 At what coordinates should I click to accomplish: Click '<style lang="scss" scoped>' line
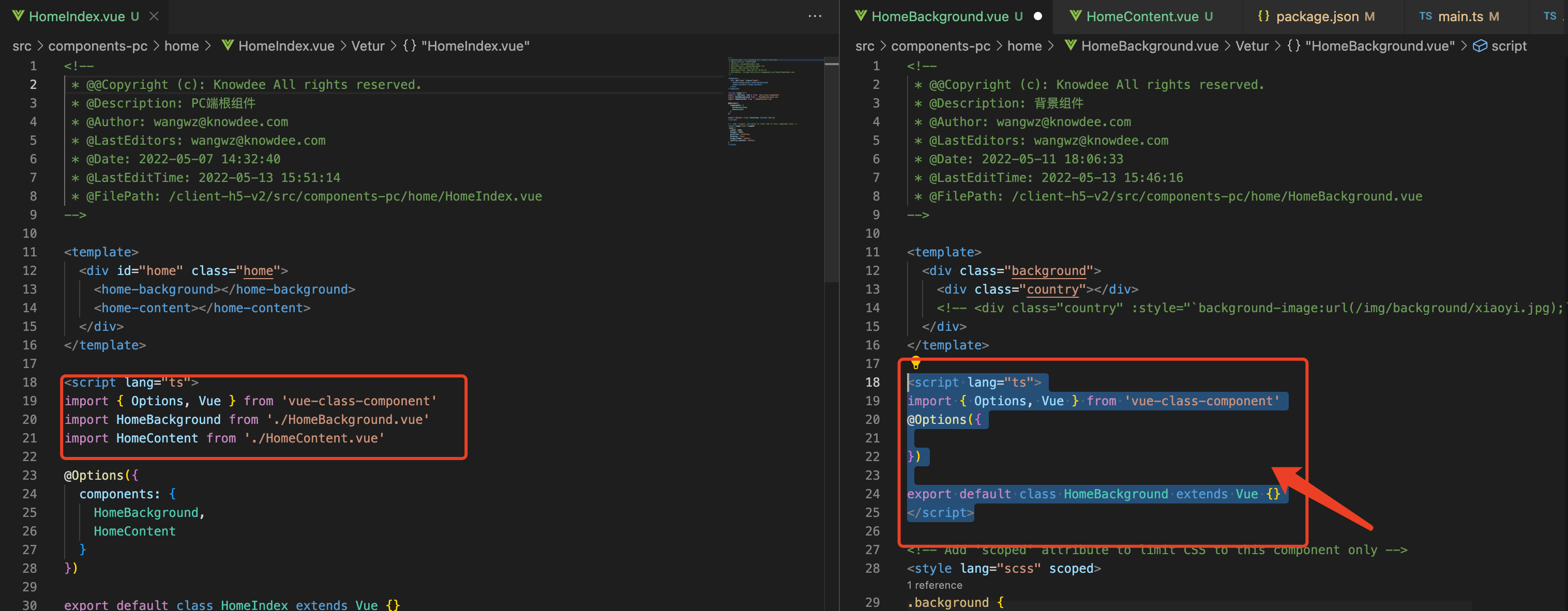tap(1004, 569)
